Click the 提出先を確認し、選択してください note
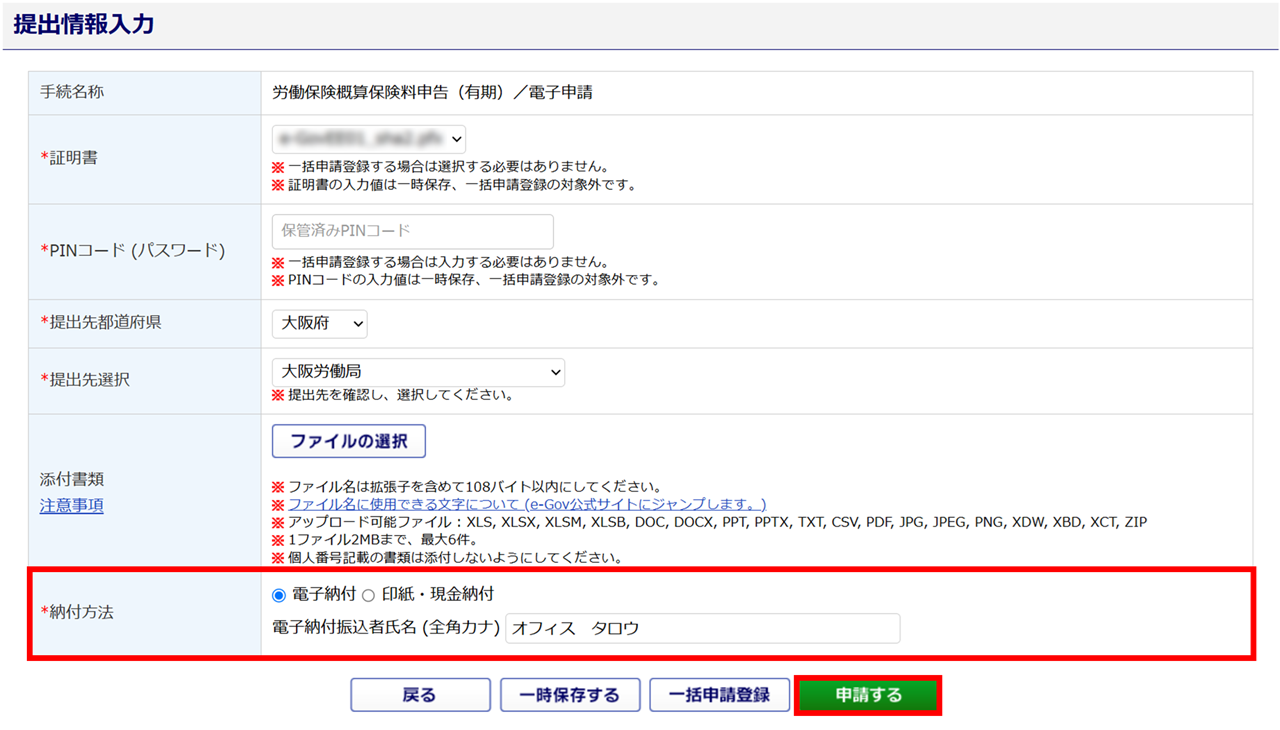This screenshot has width=1280, height=730. click(x=400, y=395)
